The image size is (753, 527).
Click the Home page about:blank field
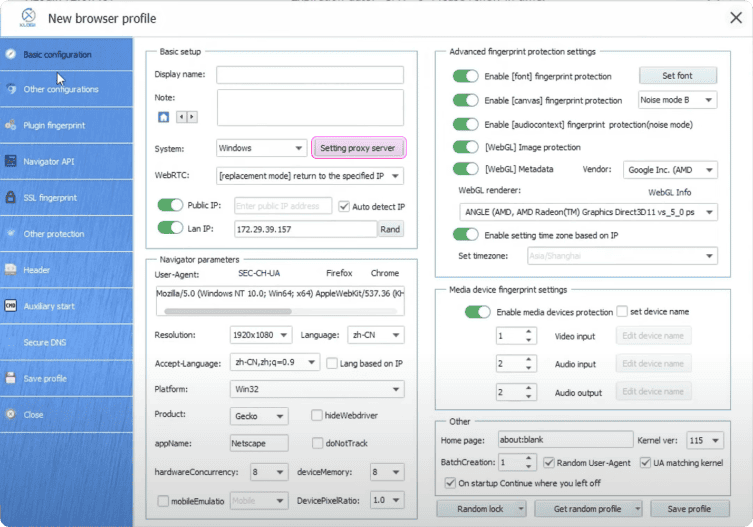(565, 440)
